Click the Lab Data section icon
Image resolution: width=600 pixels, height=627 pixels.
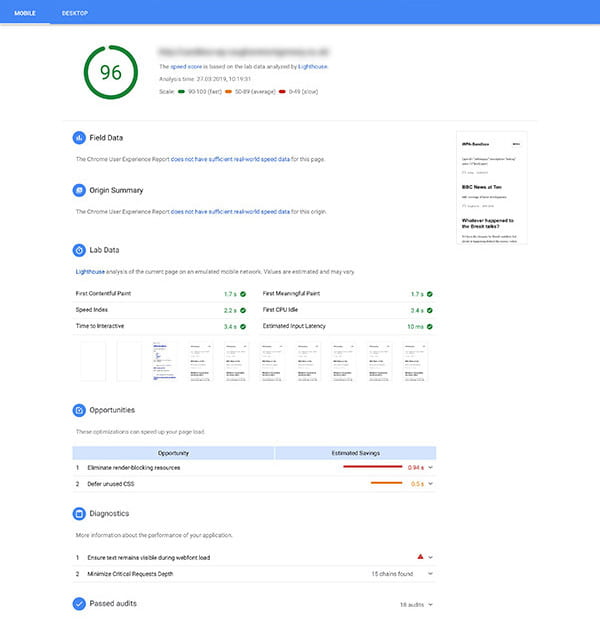click(x=79, y=250)
